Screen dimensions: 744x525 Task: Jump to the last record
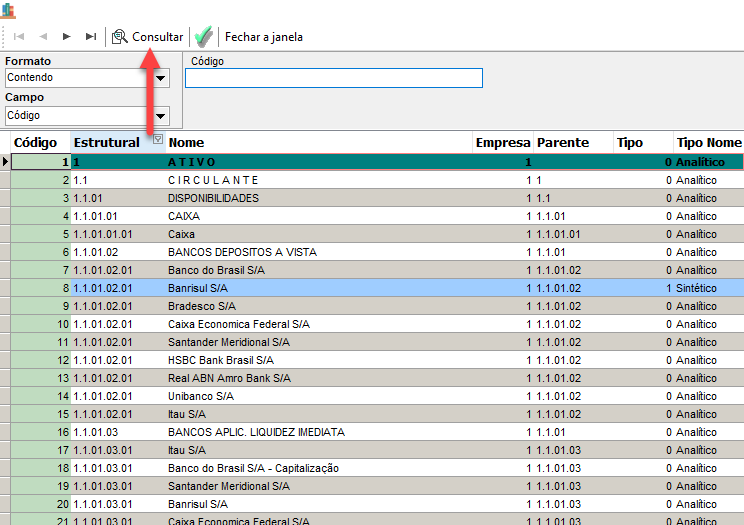pyautogui.click(x=91, y=37)
